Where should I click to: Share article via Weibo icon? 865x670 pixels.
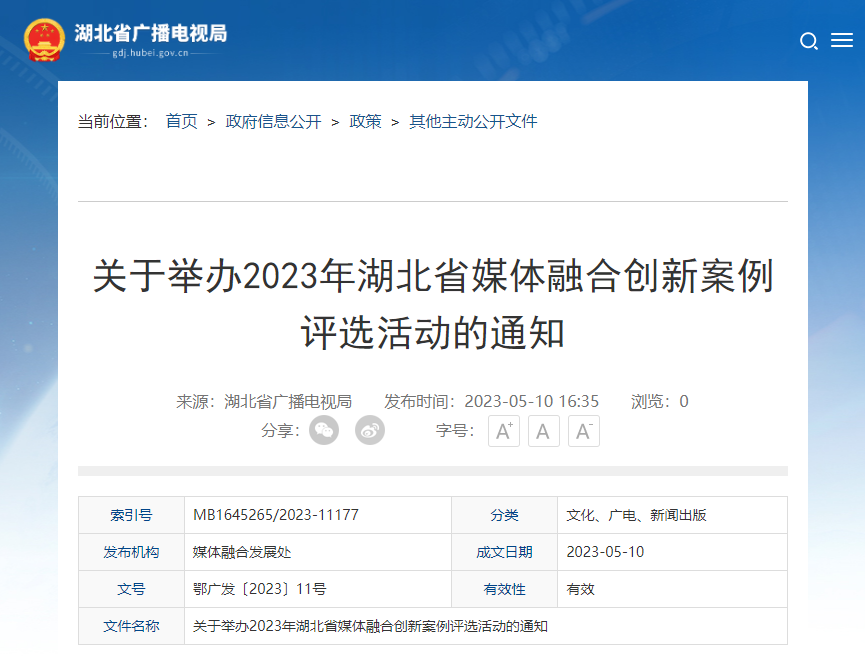coord(370,431)
